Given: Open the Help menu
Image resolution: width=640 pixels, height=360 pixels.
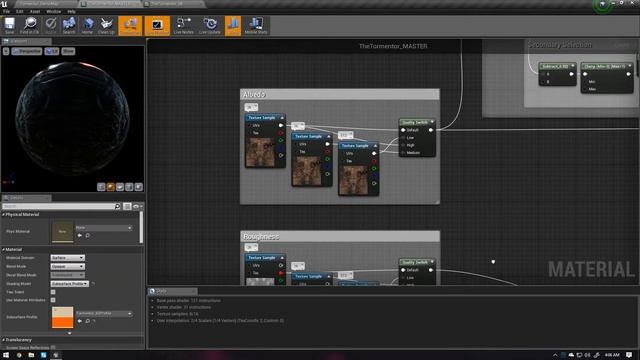Looking at the screenshot, I should (x=71, y=11).
